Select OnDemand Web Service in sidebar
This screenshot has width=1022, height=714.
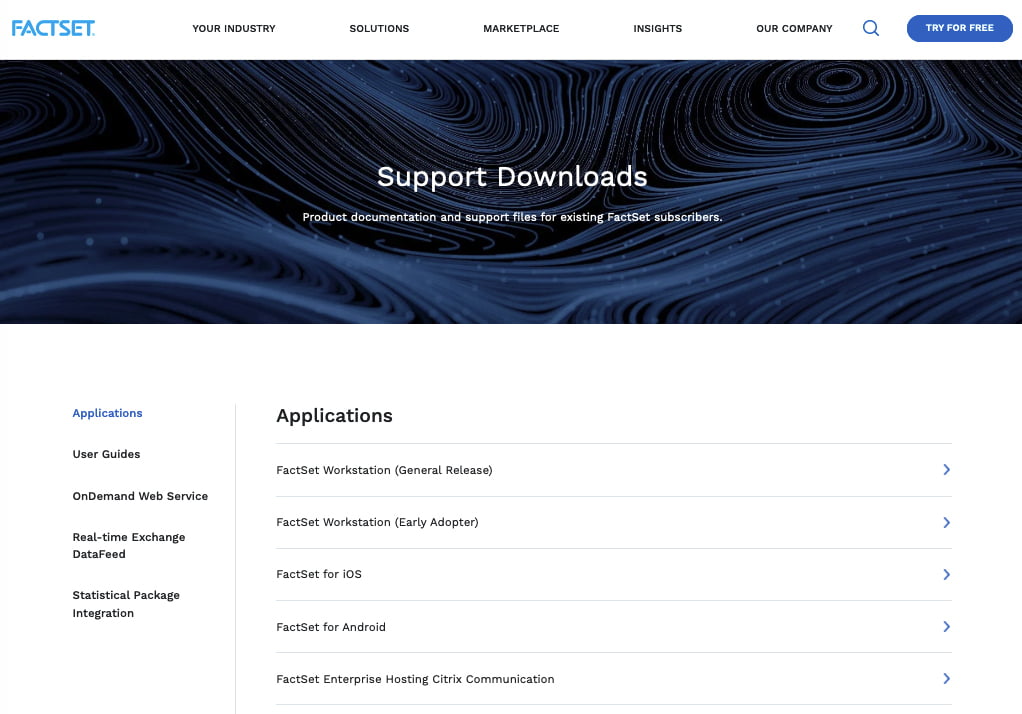[x=140, y=496]
